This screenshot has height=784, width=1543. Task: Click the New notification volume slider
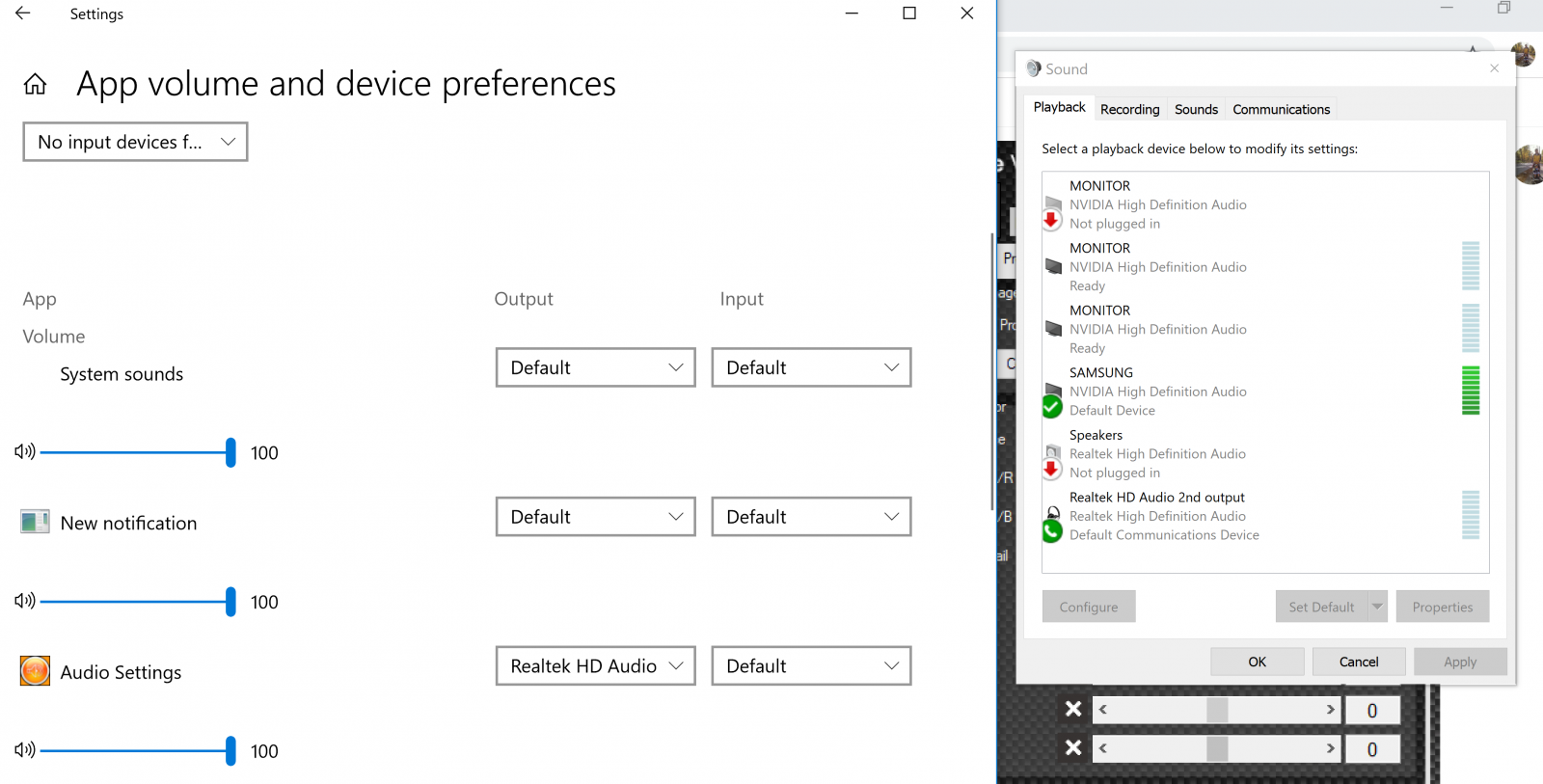[138, 602]
